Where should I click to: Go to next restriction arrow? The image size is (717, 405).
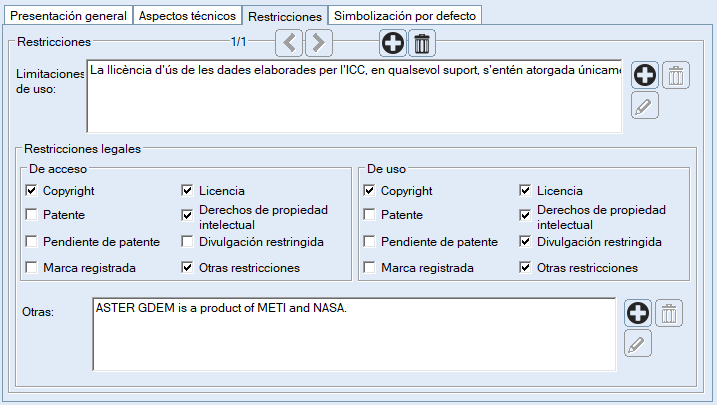(x=318, y=43)
